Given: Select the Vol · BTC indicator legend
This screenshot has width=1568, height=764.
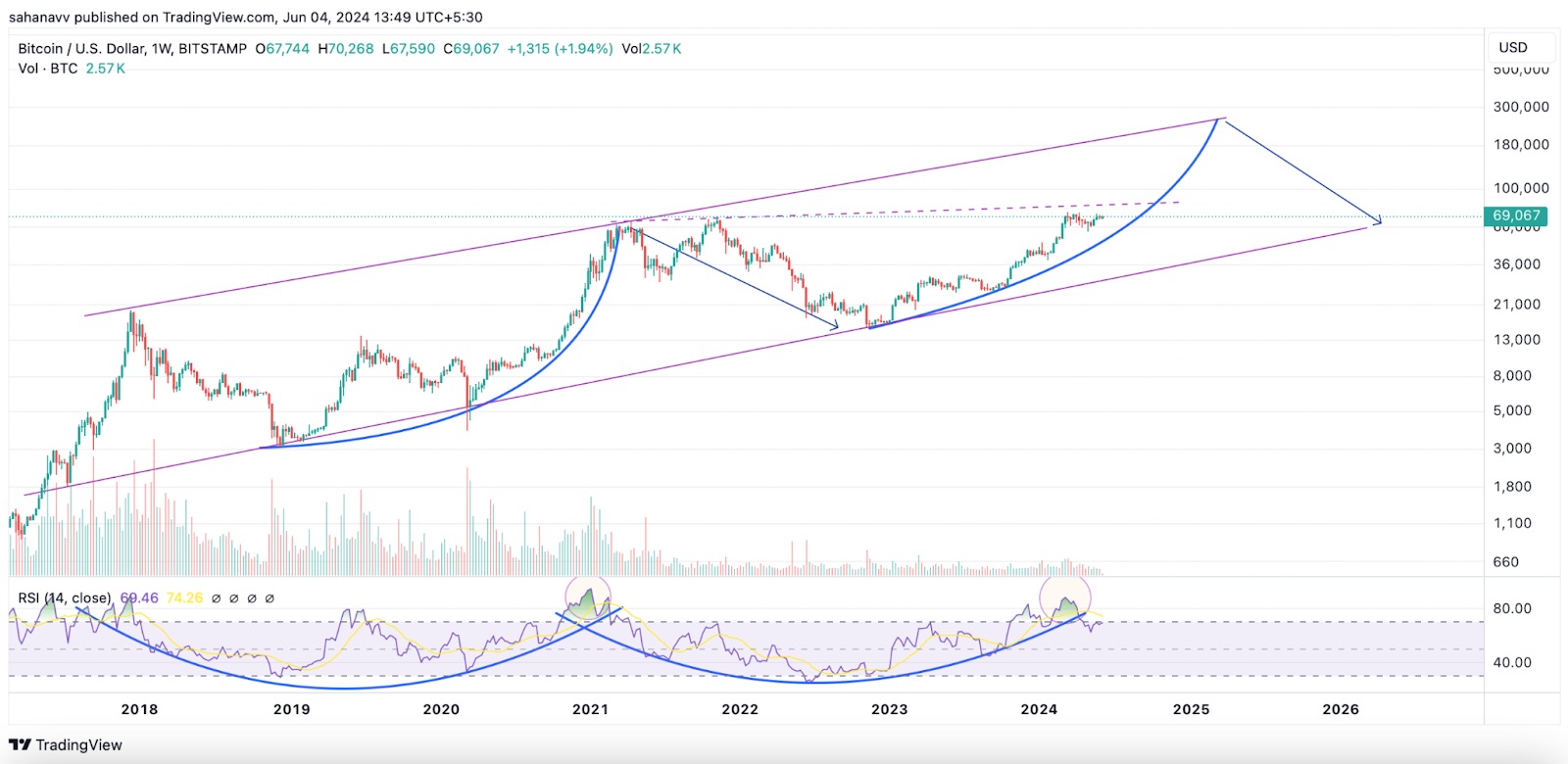Looking at the screenshot, I should coord(47,69).
